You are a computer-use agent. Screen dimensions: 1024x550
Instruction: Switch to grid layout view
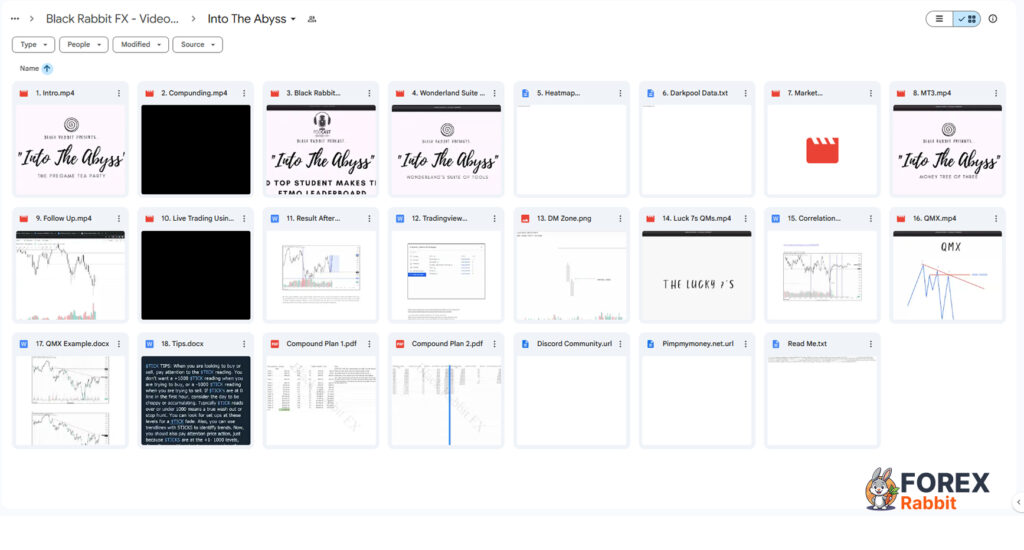click(967, 19)
